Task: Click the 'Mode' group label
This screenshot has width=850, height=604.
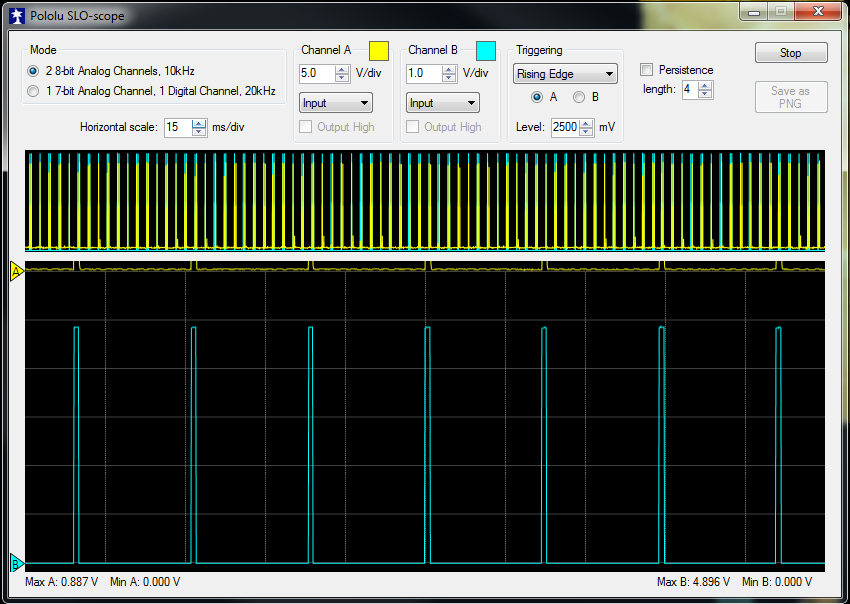Action: point(43,50)
